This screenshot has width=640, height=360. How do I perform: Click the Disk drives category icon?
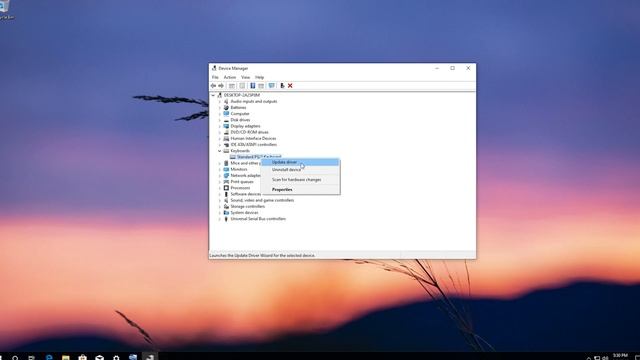(226, 120)
